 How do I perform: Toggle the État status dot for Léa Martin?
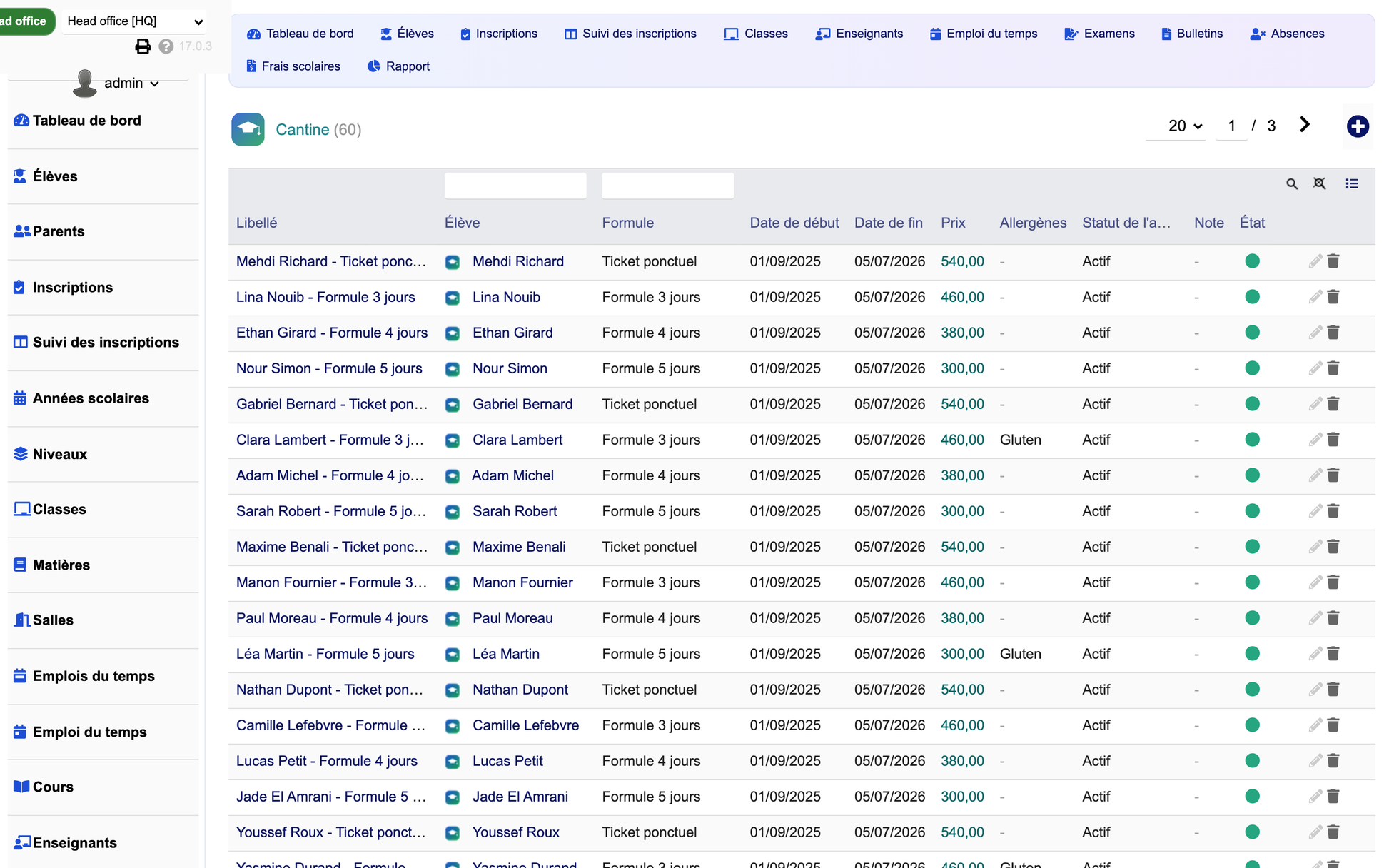pyautogui.click(x=1252, y=654)
